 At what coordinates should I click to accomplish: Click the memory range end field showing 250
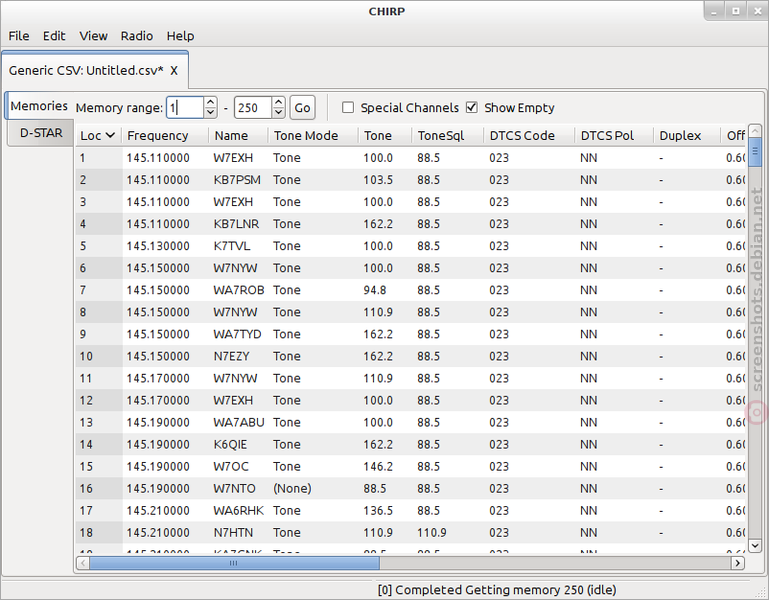pyautogui.click(x=253, y=108)
